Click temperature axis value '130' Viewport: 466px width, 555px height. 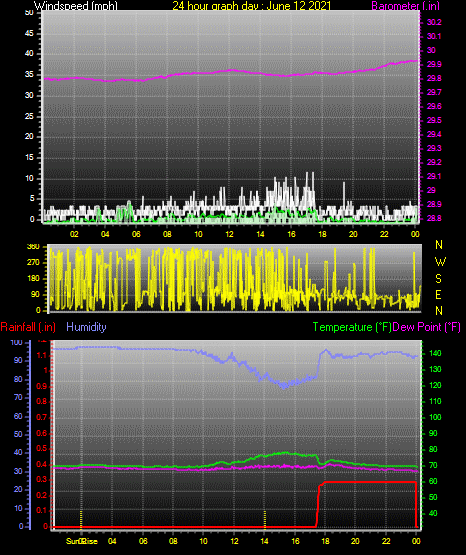tap(435, 369)
